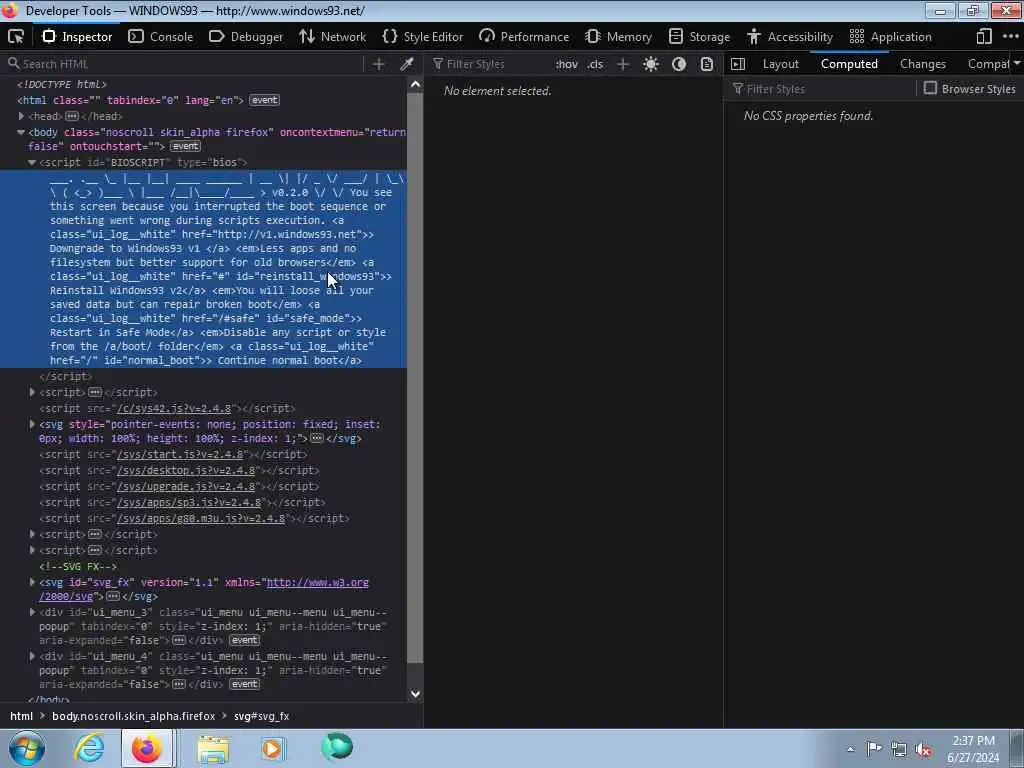Open the /sys/desktop.js script link
The height and width of the screenshot is (768, 1024).
point(185,470)
